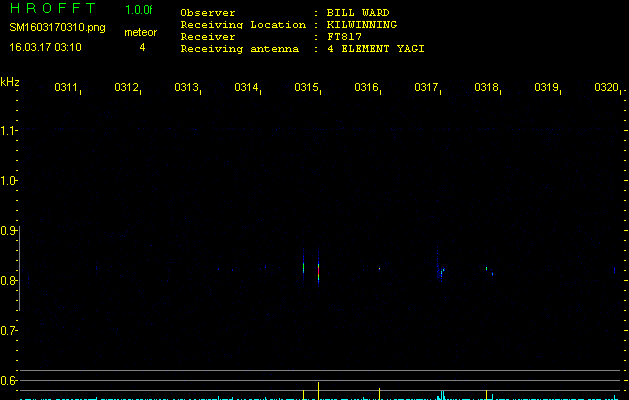Click the meteor count label
Screen dimensions: 629x400
pos(140,32)
